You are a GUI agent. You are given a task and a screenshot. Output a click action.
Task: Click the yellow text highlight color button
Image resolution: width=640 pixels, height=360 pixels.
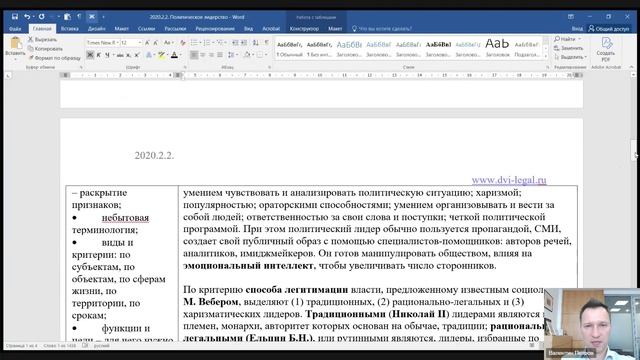click(161, 55)
